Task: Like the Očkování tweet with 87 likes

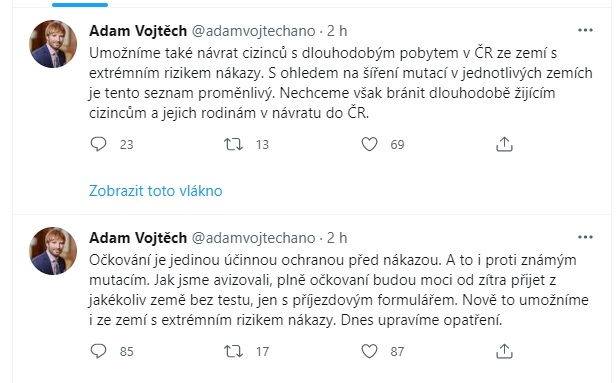Action: click(369, 351)
